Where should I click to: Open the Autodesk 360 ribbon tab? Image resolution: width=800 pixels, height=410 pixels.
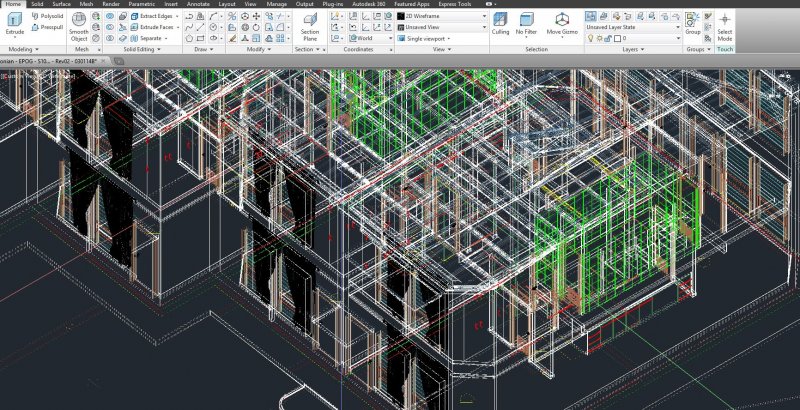coord(369,4)
